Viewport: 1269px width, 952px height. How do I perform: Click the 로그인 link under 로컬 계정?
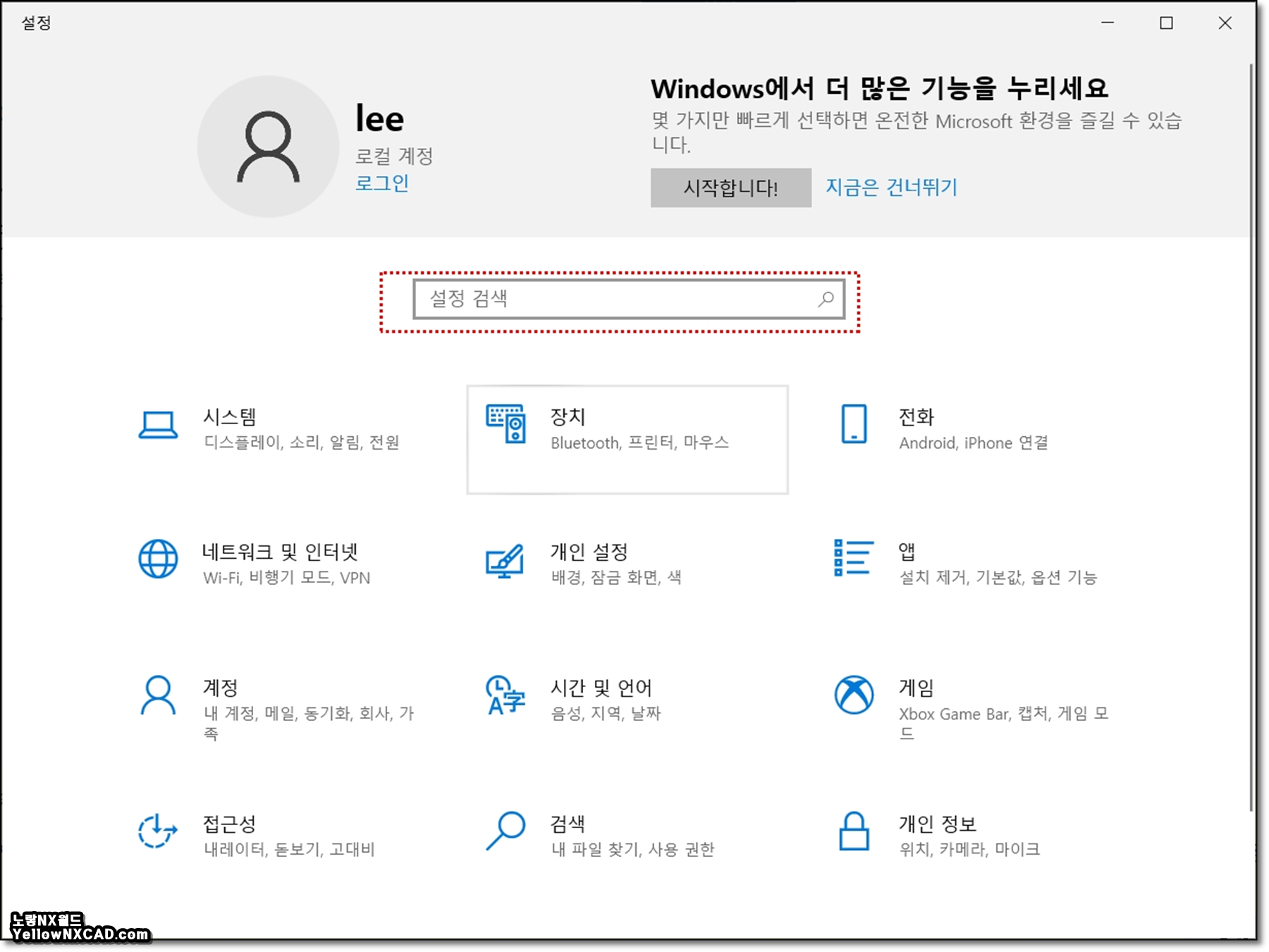coord(381,183)
